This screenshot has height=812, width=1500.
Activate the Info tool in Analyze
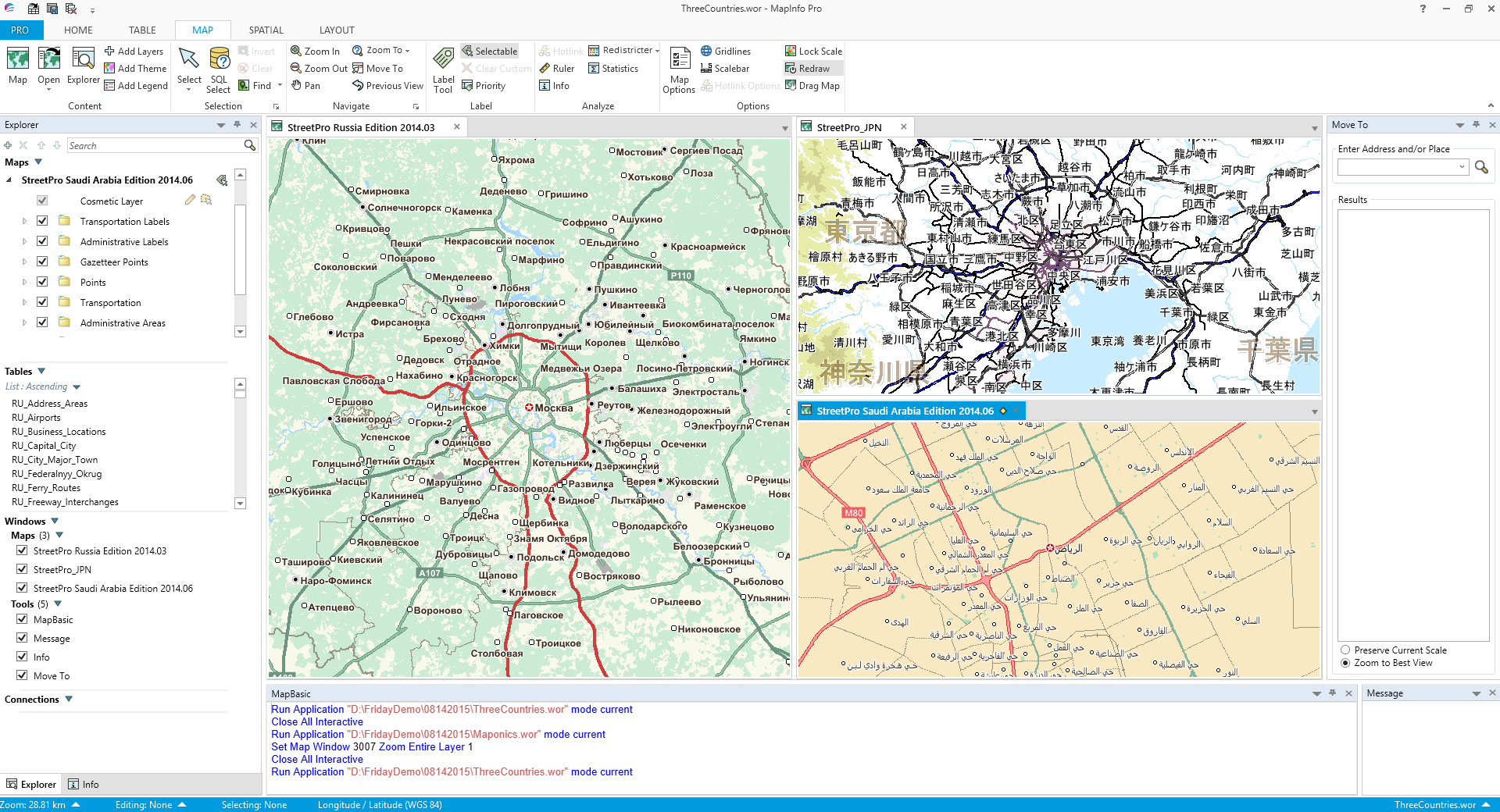(554, 85)
